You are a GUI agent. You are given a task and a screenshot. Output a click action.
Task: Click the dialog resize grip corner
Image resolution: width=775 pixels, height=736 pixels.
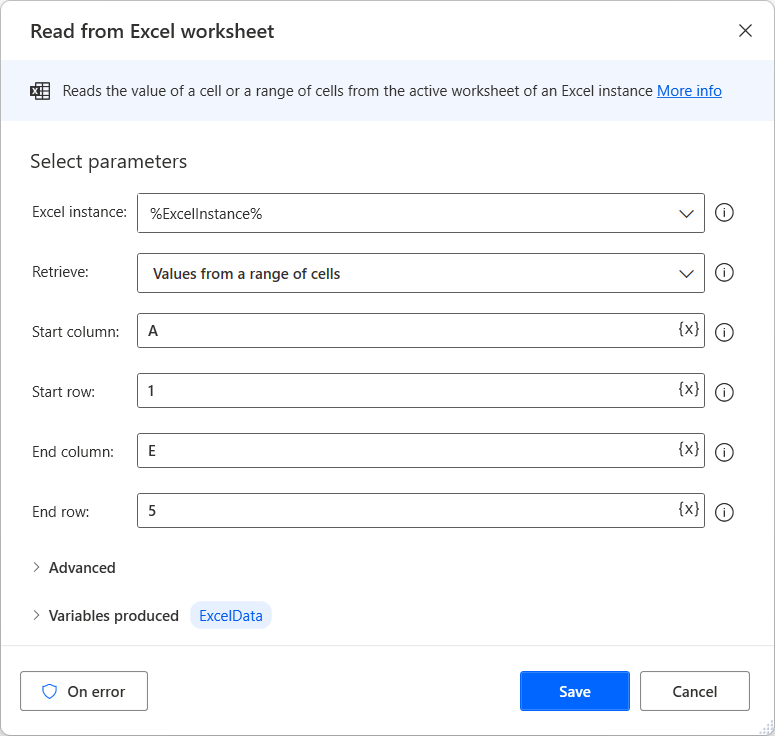[767, 728]
